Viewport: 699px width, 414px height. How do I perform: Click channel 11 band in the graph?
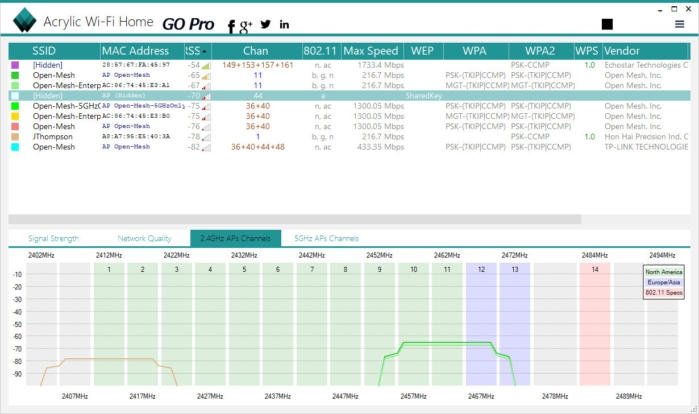tap(447, 324)
